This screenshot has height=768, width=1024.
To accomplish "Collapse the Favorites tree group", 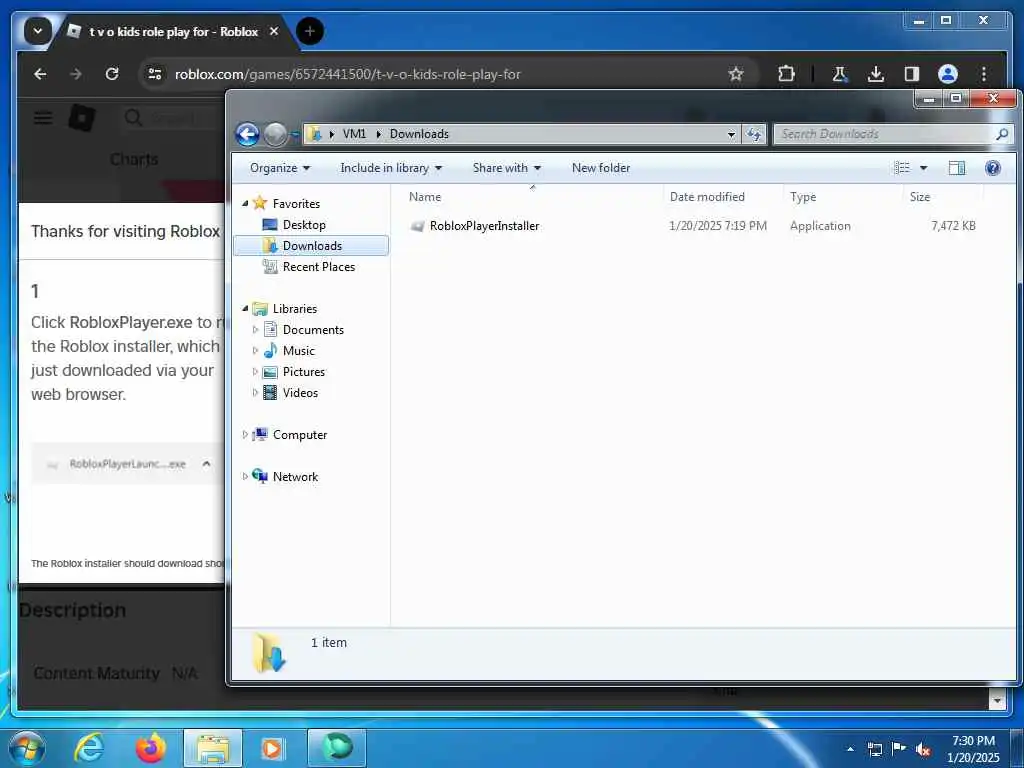I will click(246, 203).
